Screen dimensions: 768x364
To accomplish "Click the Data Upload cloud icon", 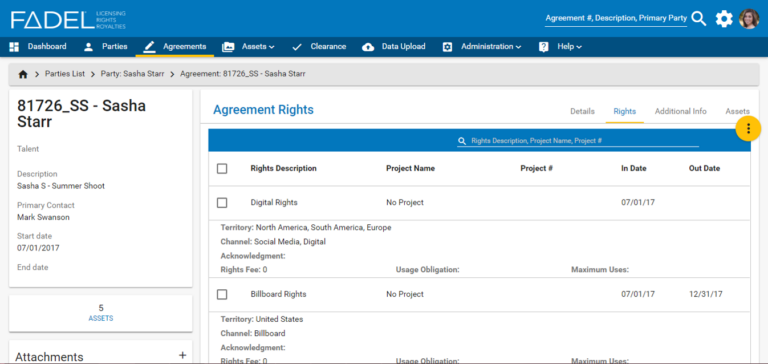I will [368, 47].
